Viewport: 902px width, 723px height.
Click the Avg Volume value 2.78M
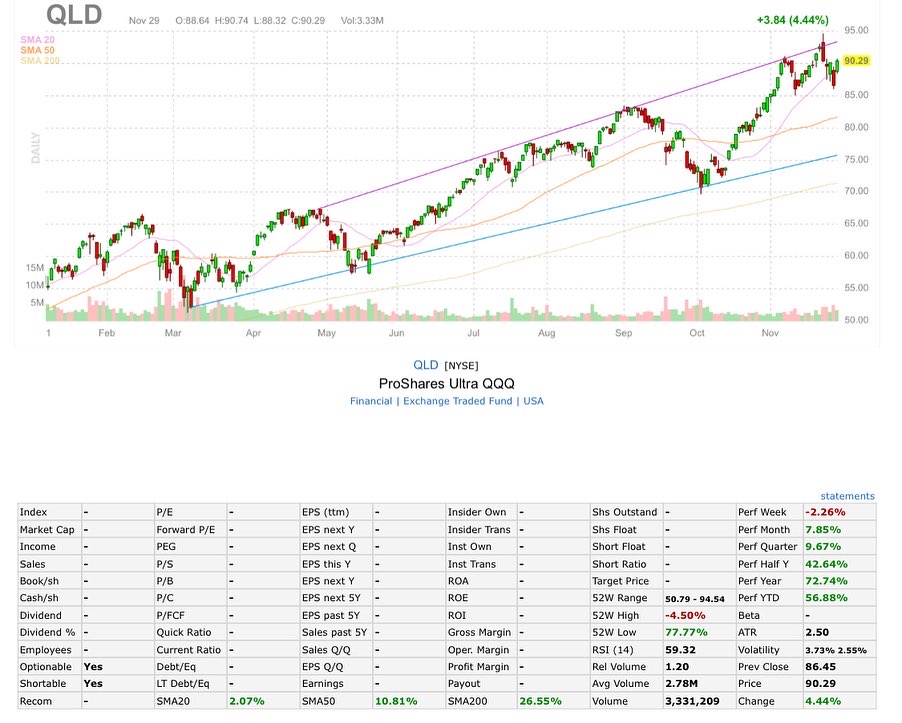681,683
